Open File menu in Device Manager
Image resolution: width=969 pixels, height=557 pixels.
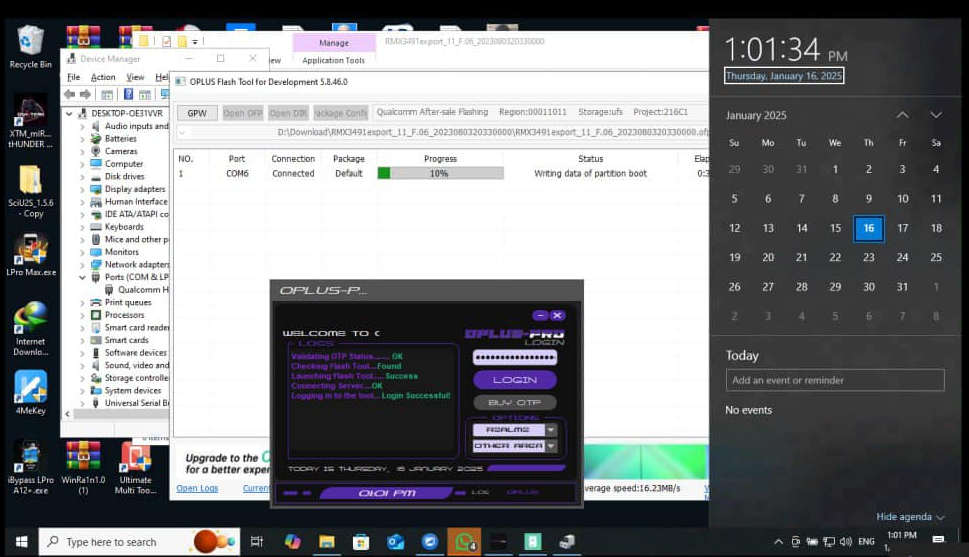[x=74, y=77]
